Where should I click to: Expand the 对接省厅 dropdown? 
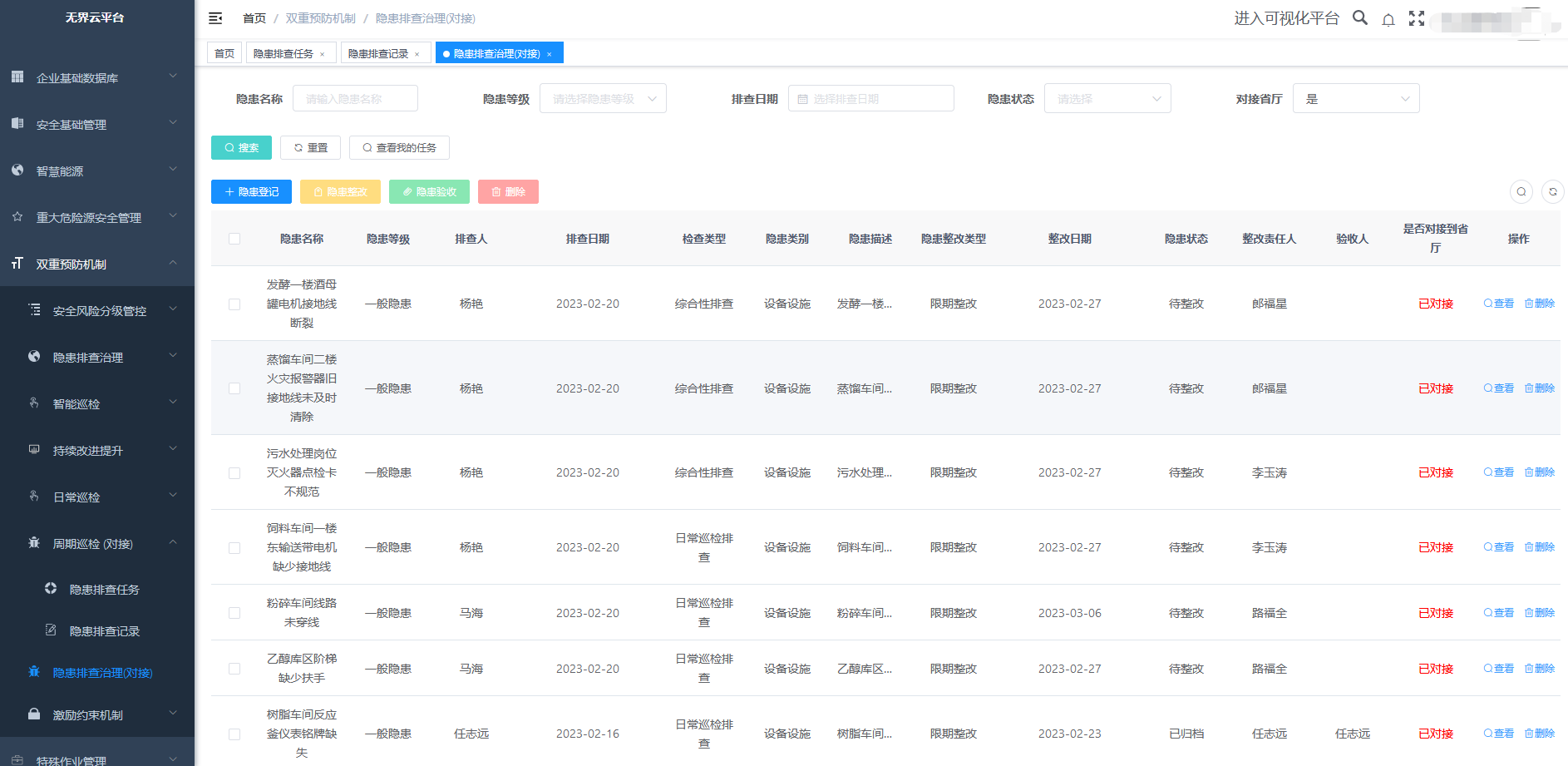tap(1355, 99)
